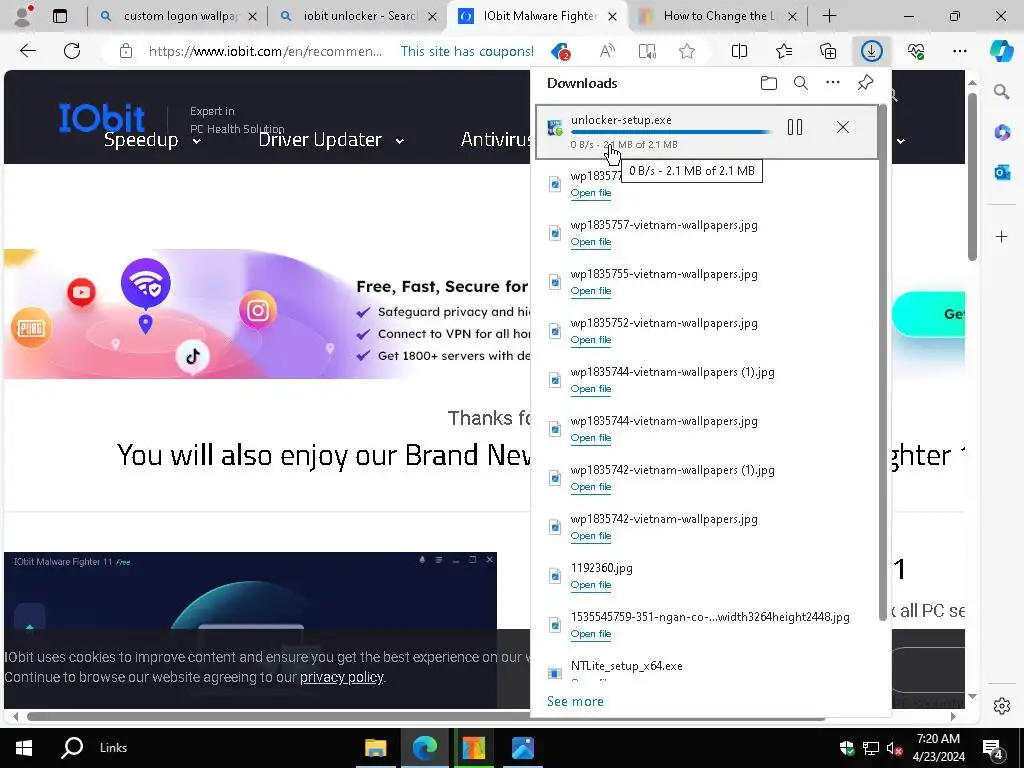Open file wp1835757-vietnam-wallpapers.jpg

[591, 242]
